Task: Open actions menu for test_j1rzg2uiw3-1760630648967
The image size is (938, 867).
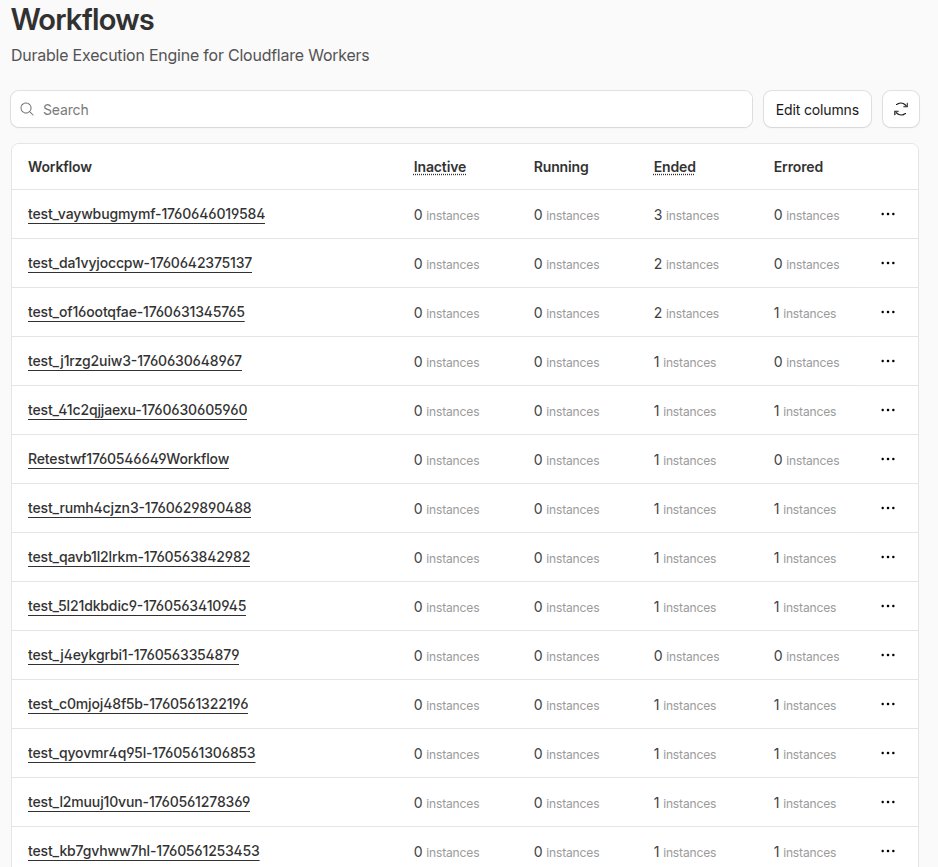Action: pyautogui.click(x=888, y=361)
